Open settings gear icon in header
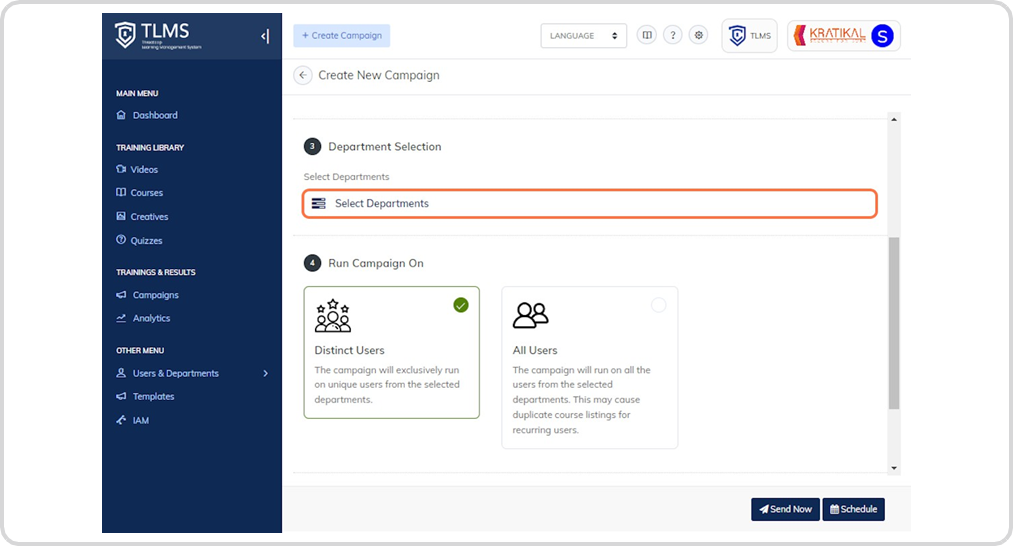The image size is (1013, 546). pyautogui.click(x=698, y=35)
